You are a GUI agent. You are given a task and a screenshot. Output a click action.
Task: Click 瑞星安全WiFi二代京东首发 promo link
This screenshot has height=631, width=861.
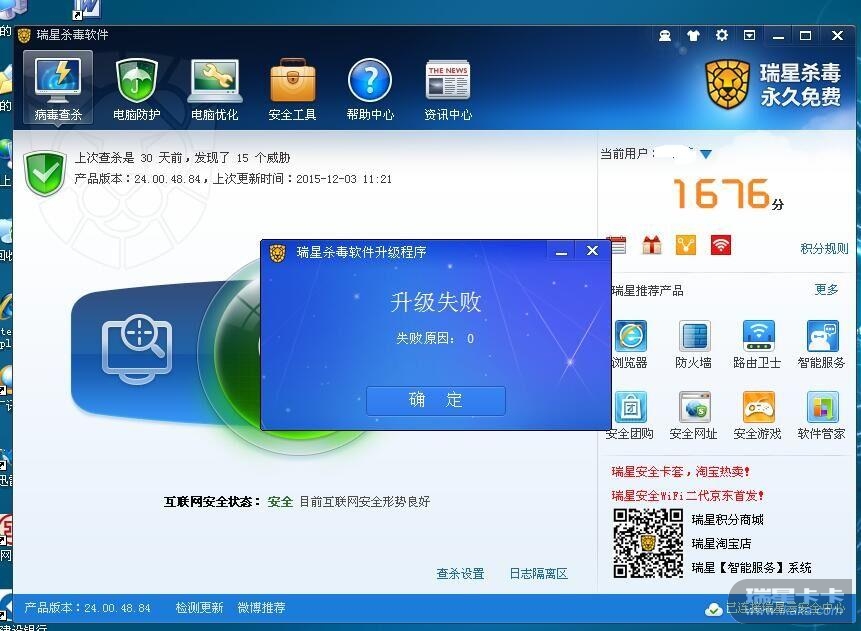coord(687,496)
